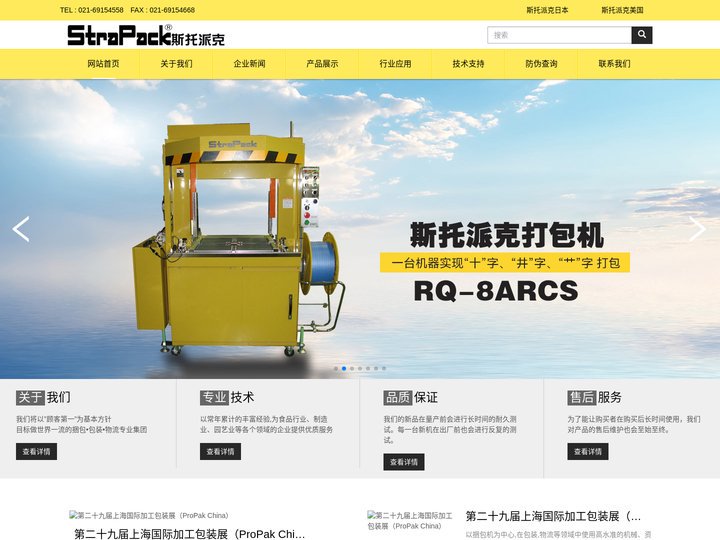Screen dimensions: 720x540
Task: Click the left ProPak China news image
Action: pyautogui.click(x=149, y=515)
